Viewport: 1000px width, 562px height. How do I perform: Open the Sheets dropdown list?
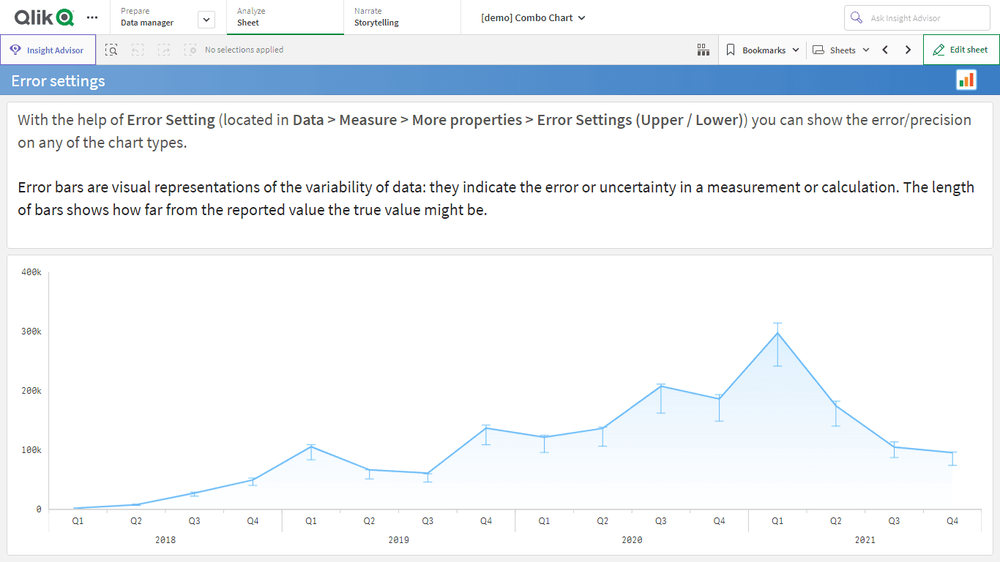[841, 49]
